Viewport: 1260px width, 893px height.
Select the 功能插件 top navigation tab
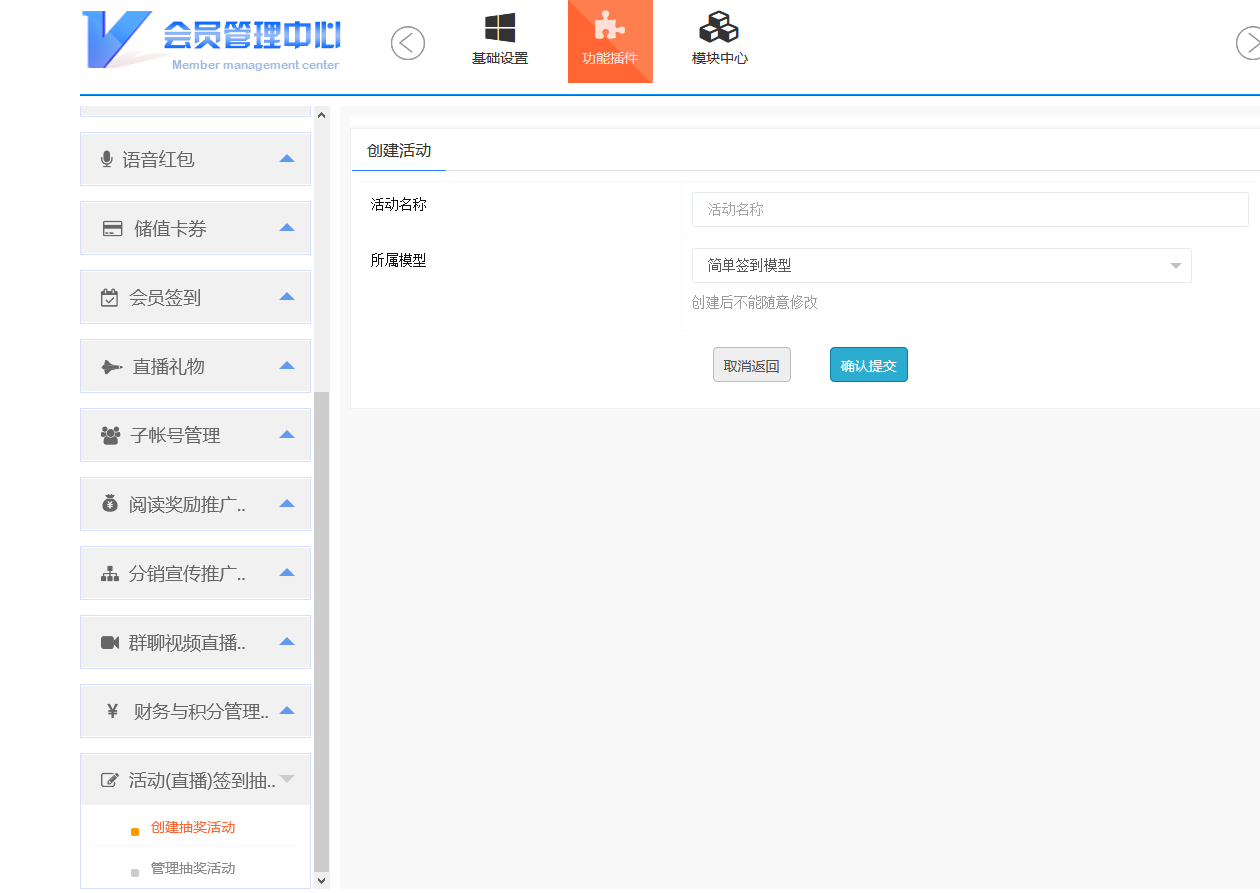(x=610, y=41)
